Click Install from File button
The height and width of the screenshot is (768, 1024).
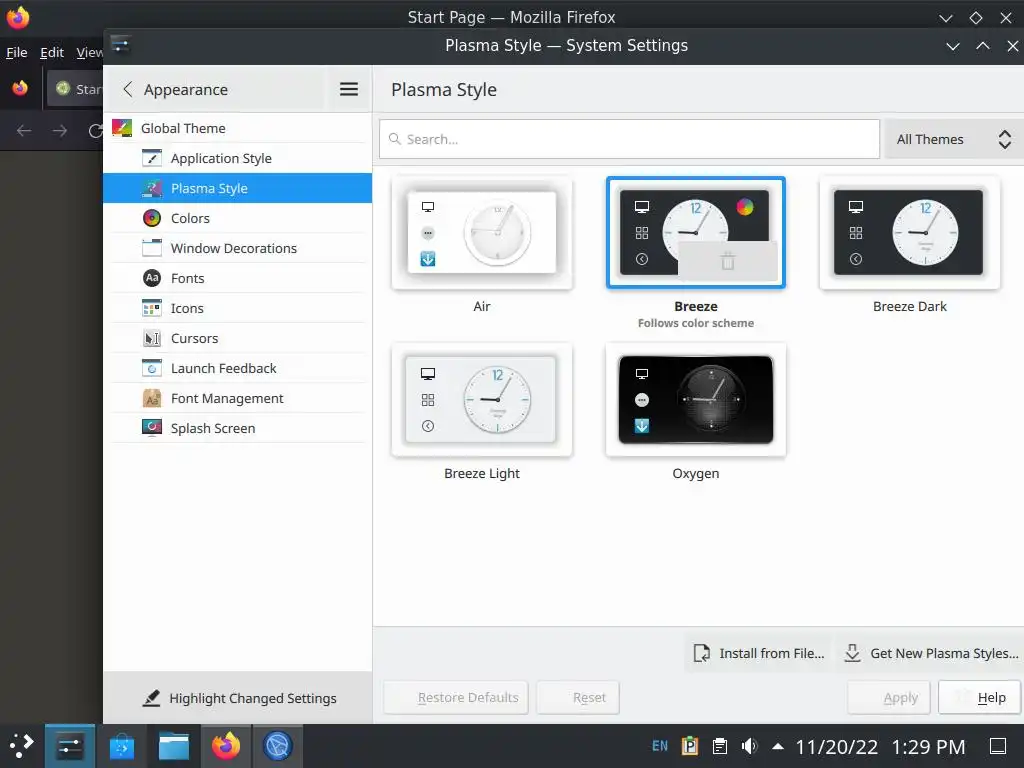(x=758, y=653)
